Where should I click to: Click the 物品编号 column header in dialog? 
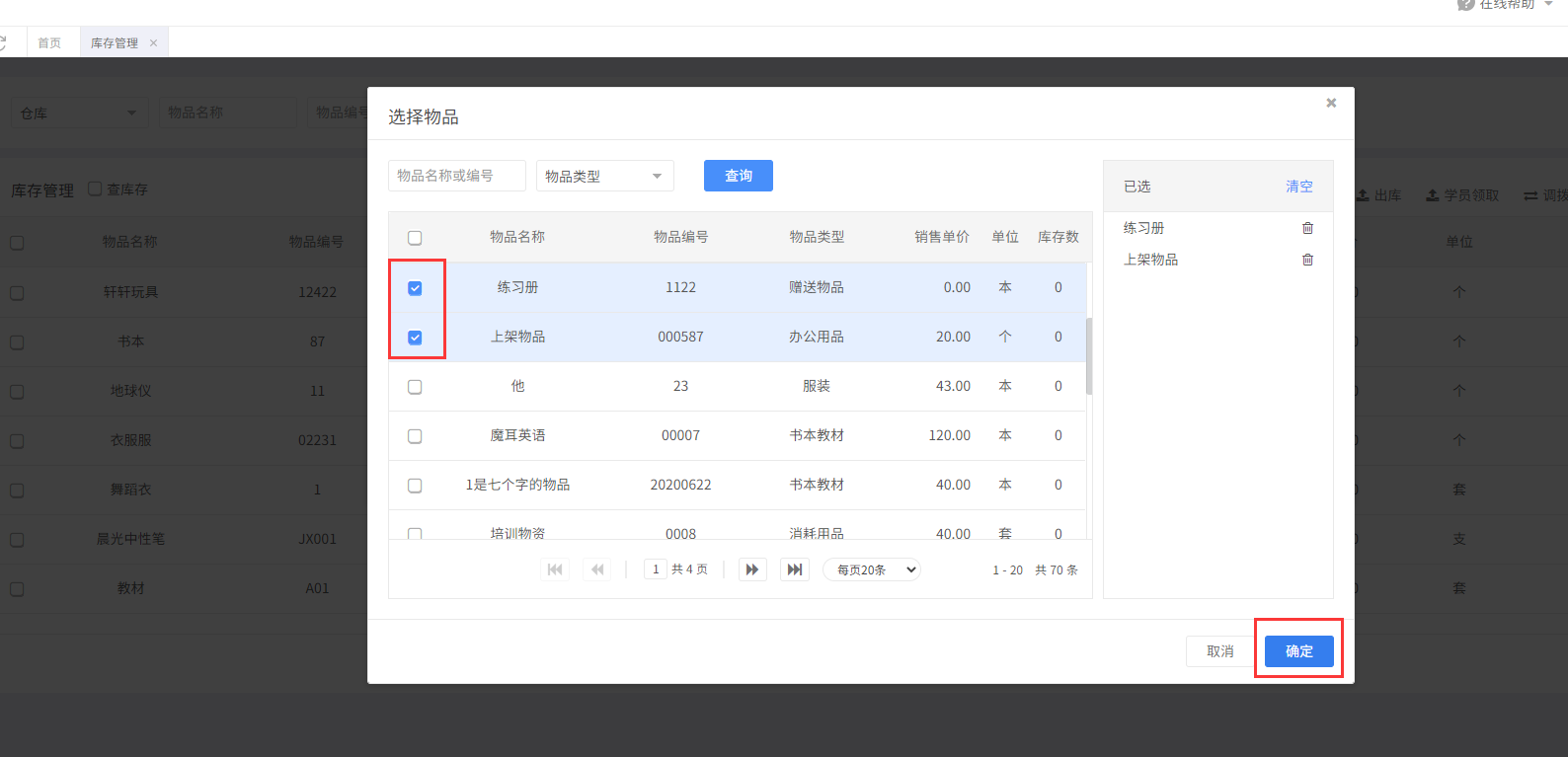(x=681, y=237)
